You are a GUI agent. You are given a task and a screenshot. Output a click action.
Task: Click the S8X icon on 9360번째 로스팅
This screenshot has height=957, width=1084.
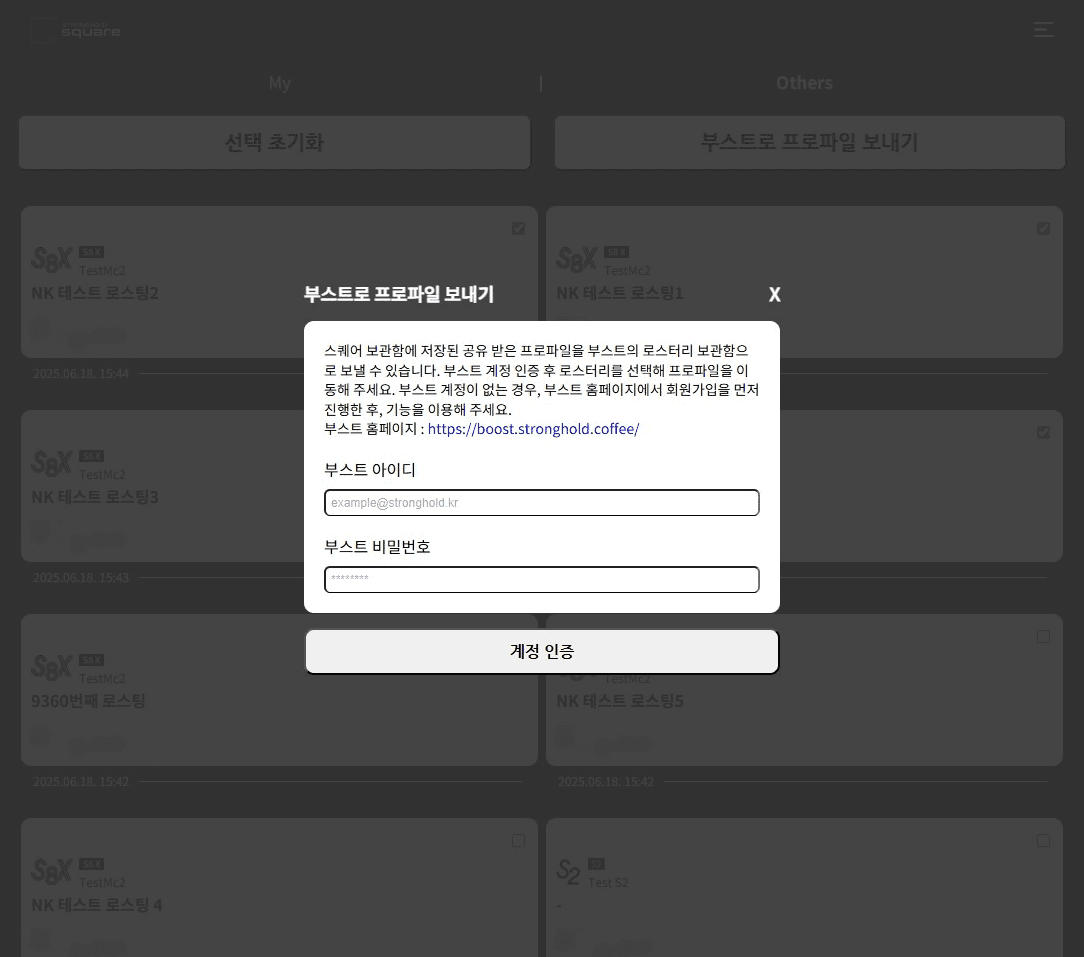click(x=52, y=668)
